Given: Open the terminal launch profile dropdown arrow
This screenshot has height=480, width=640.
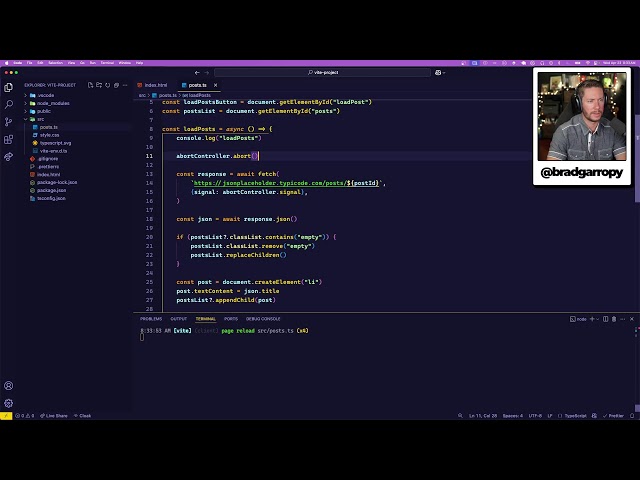Looking at the screenshot, I should point(598,319).
